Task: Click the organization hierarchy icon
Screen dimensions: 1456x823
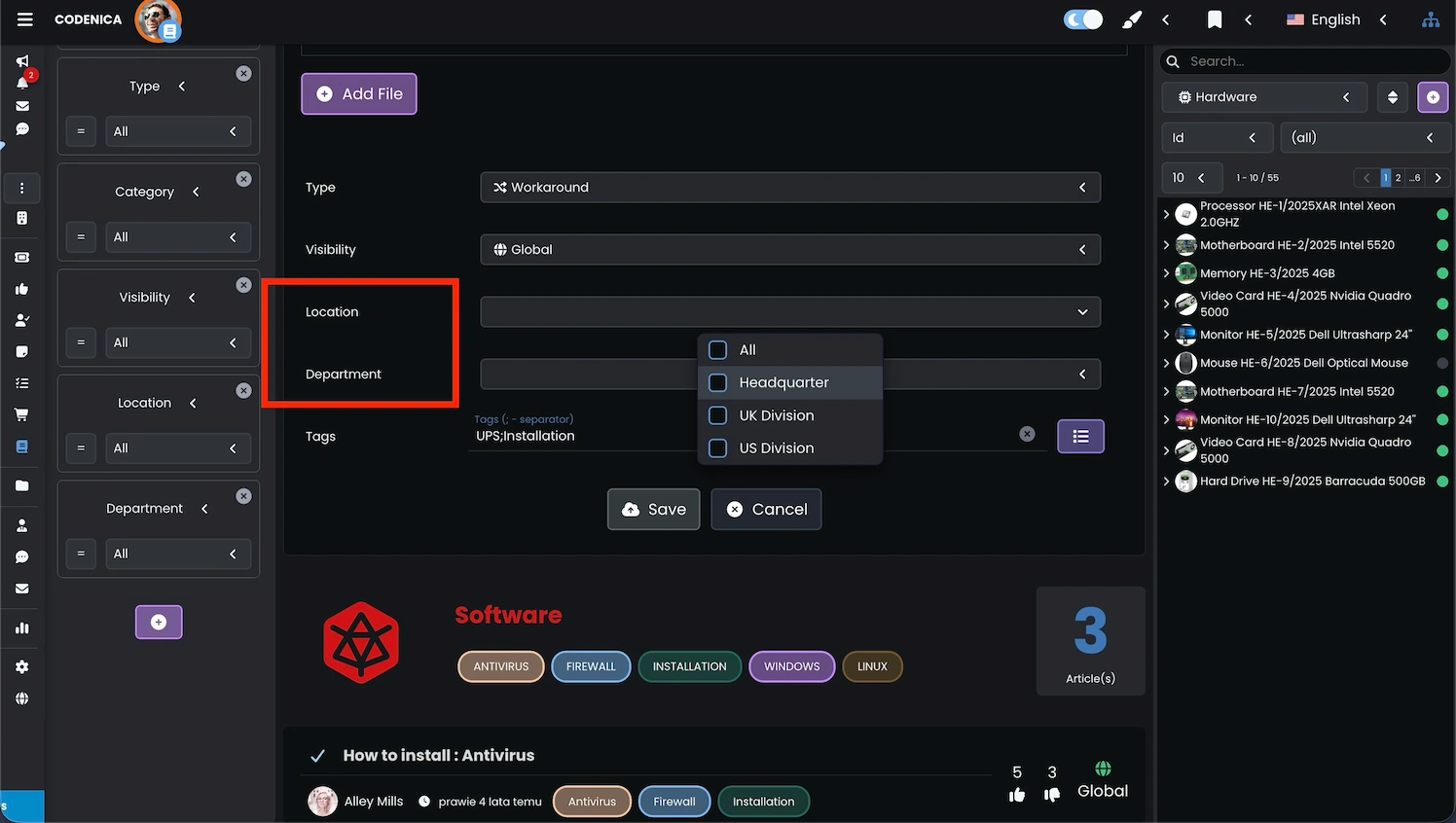Action: (1430, 19)
